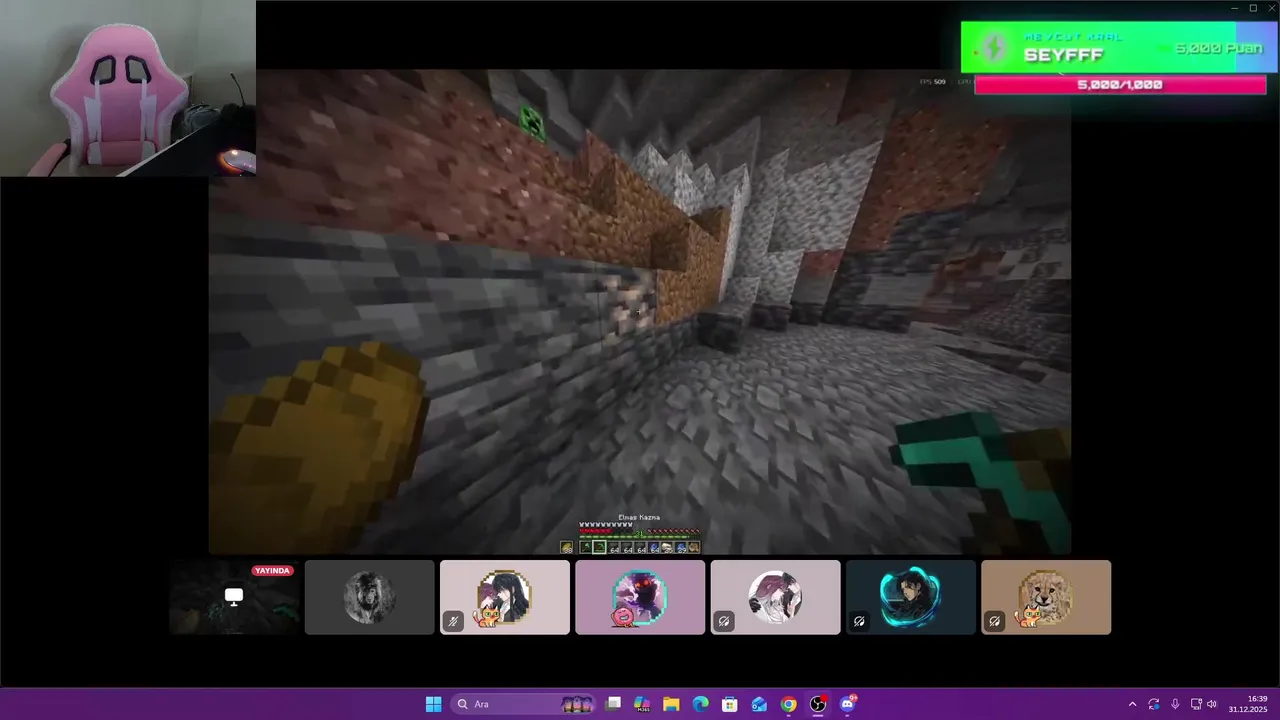Launch Microsoft 365 from the taskbar
This screenshot has width=1280, height=720.
click(642, 704)
